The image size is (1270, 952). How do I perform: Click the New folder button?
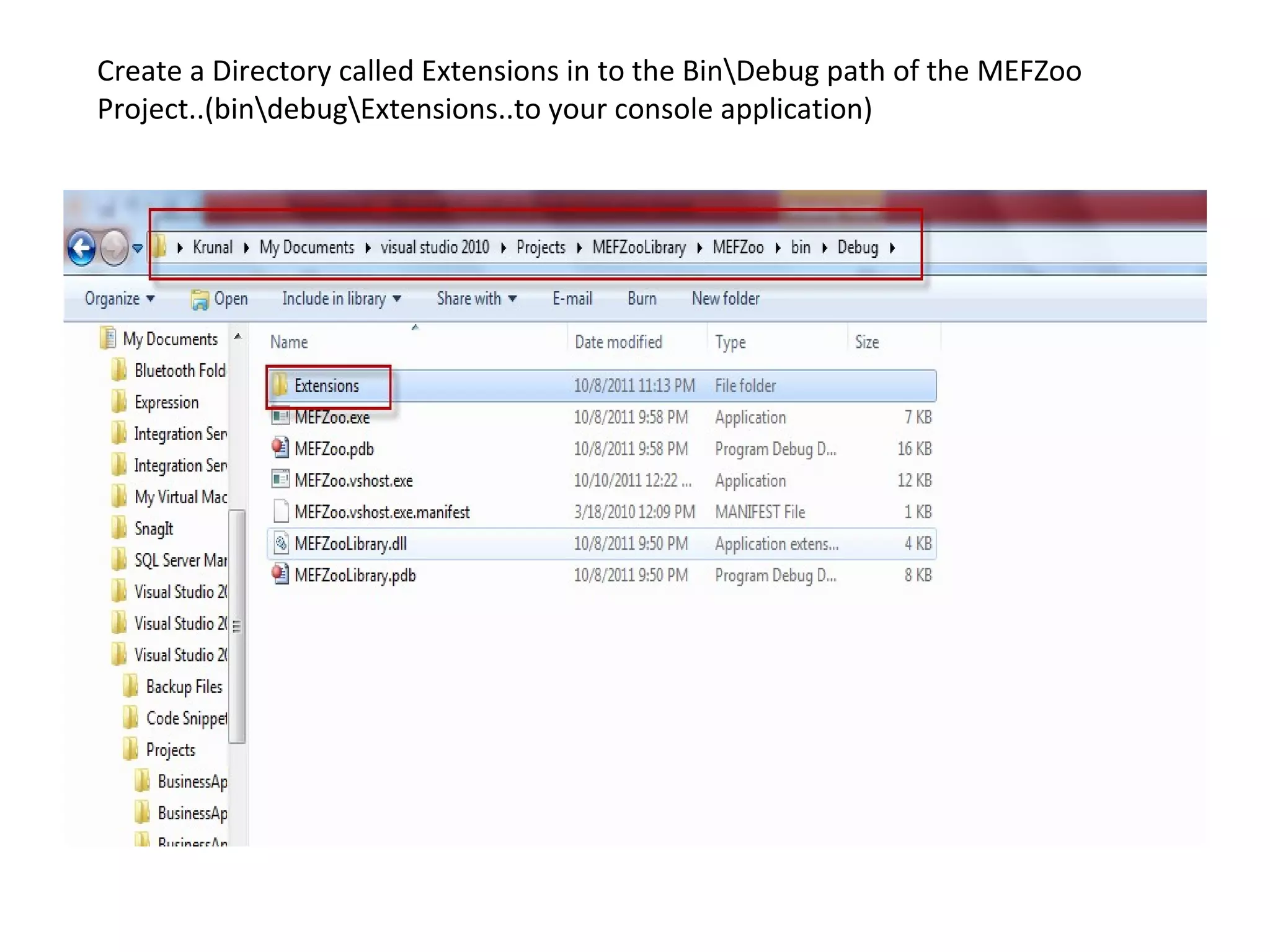[x=726, y=299]
